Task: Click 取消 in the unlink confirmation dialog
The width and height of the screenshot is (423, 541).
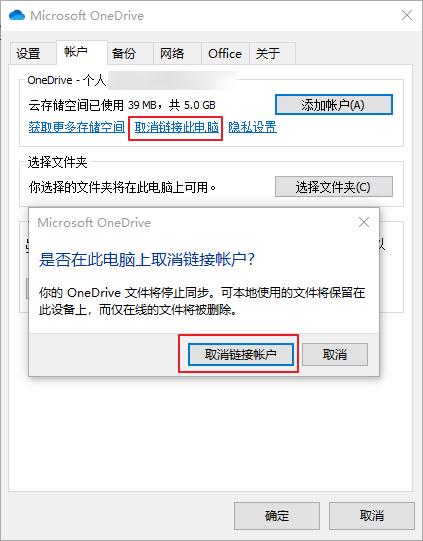Action: (x=335, y=354)
